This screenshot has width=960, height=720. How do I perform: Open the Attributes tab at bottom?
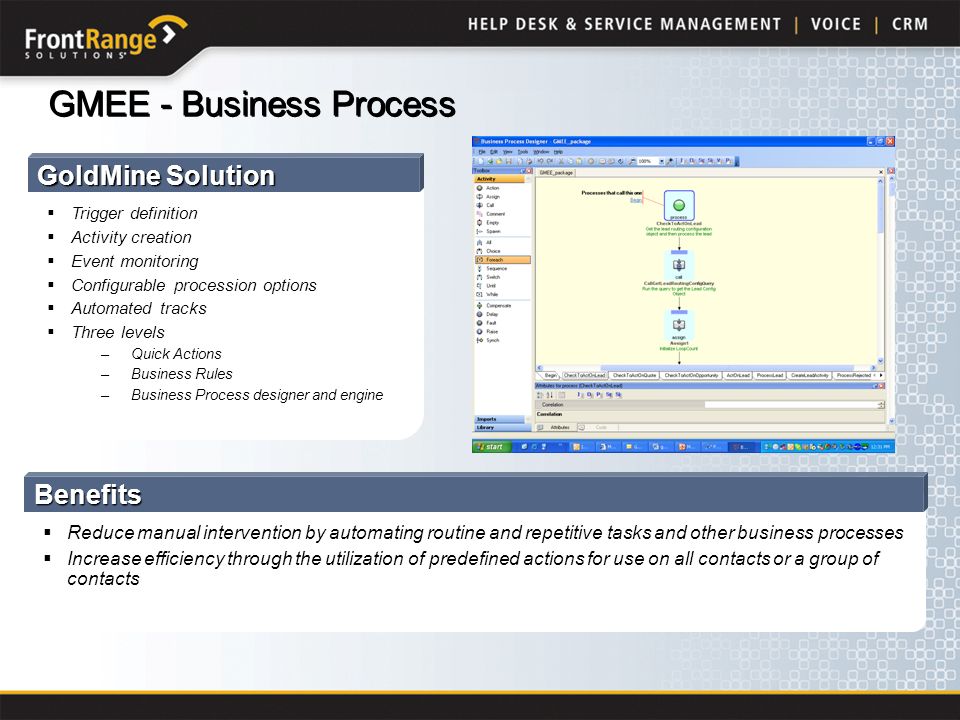point(555,427)
